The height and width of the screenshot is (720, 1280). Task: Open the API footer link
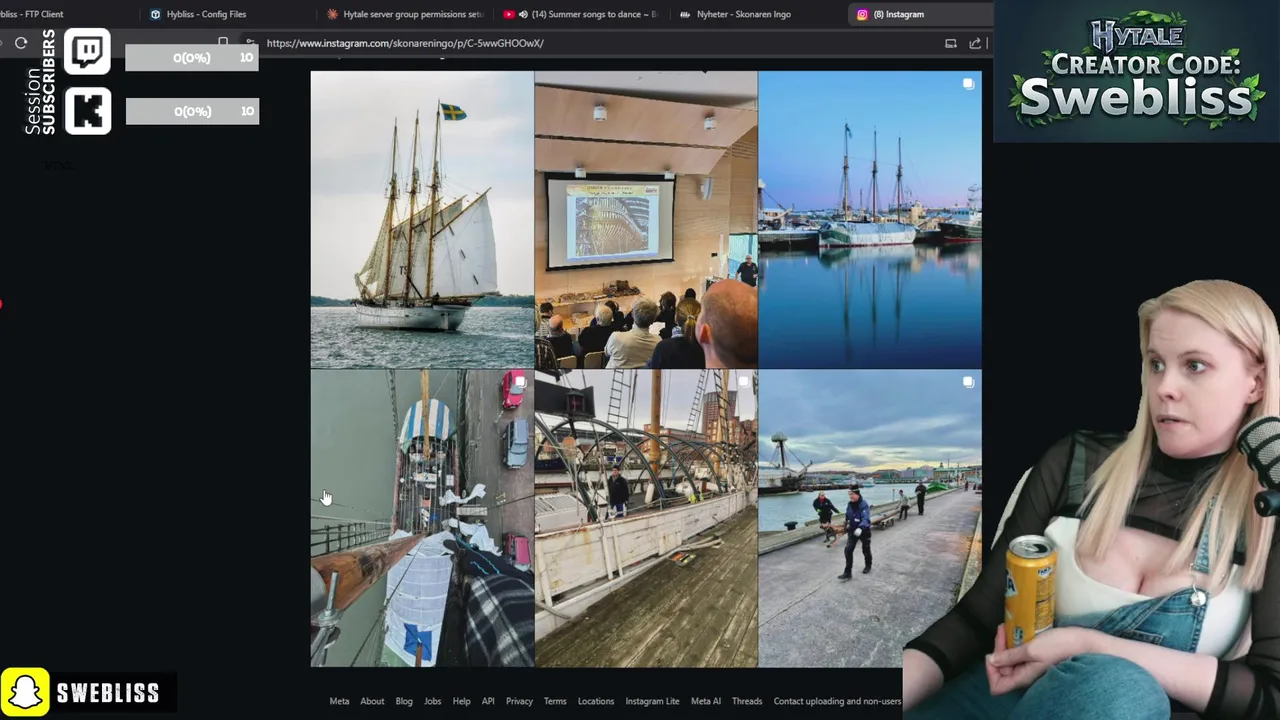pos(488,701)
